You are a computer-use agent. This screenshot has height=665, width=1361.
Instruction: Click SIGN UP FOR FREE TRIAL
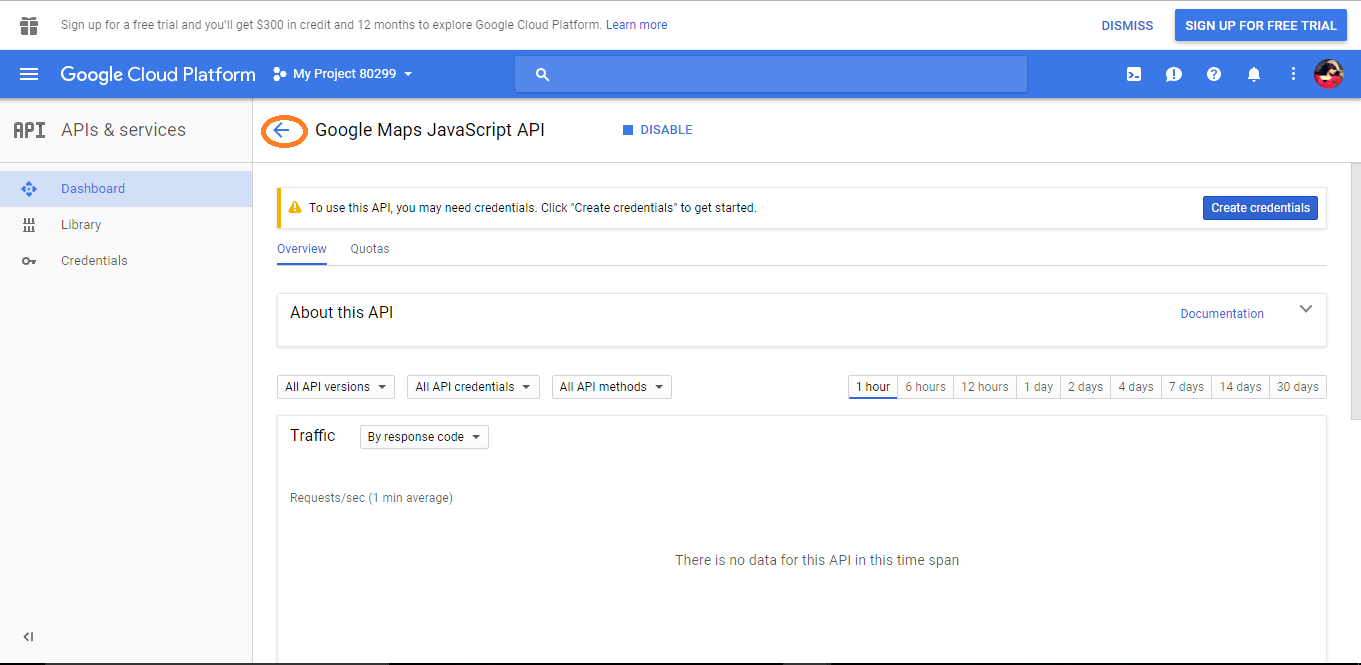(1261, 26)
